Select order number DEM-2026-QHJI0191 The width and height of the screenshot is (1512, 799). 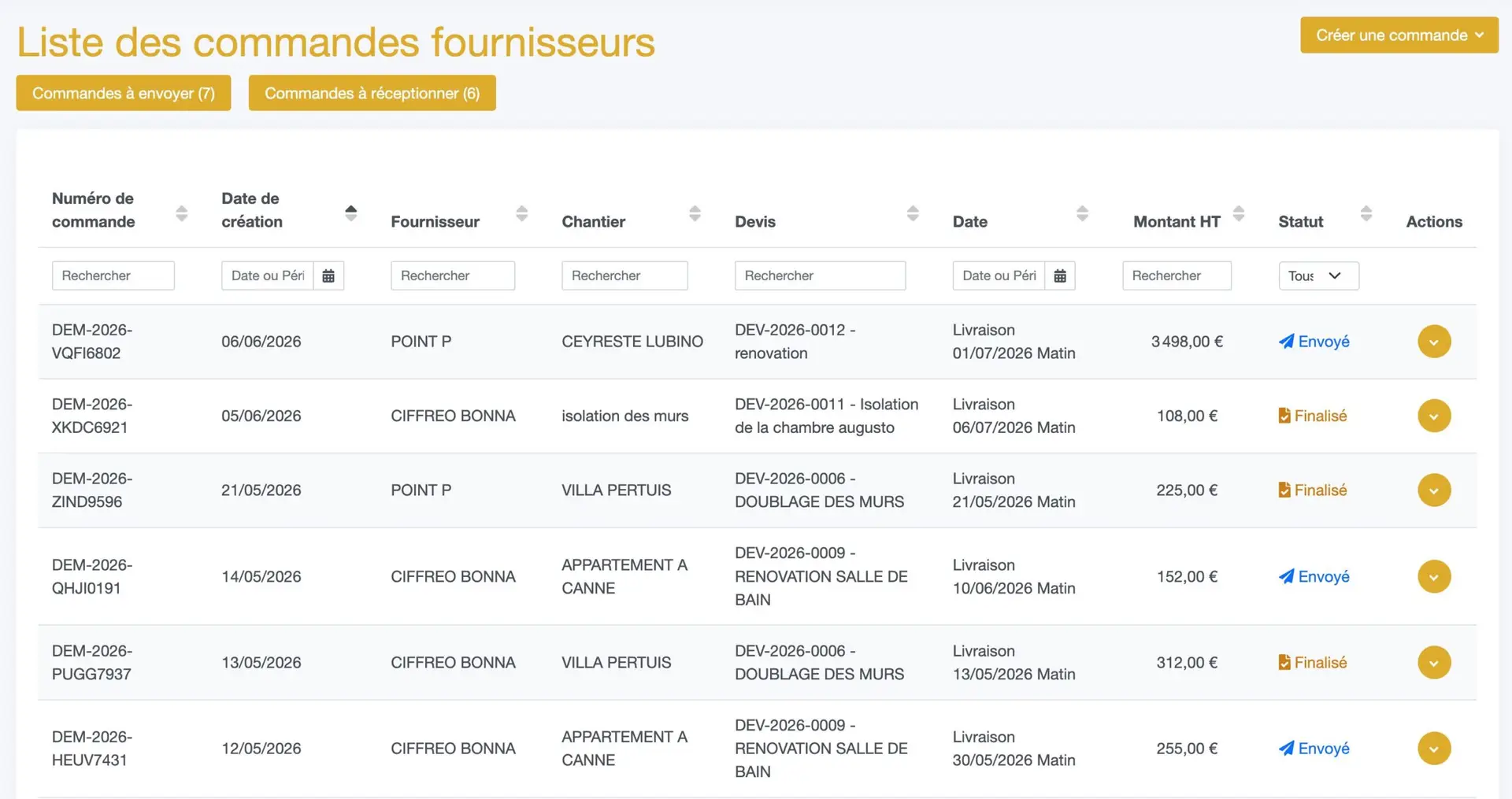92,576
